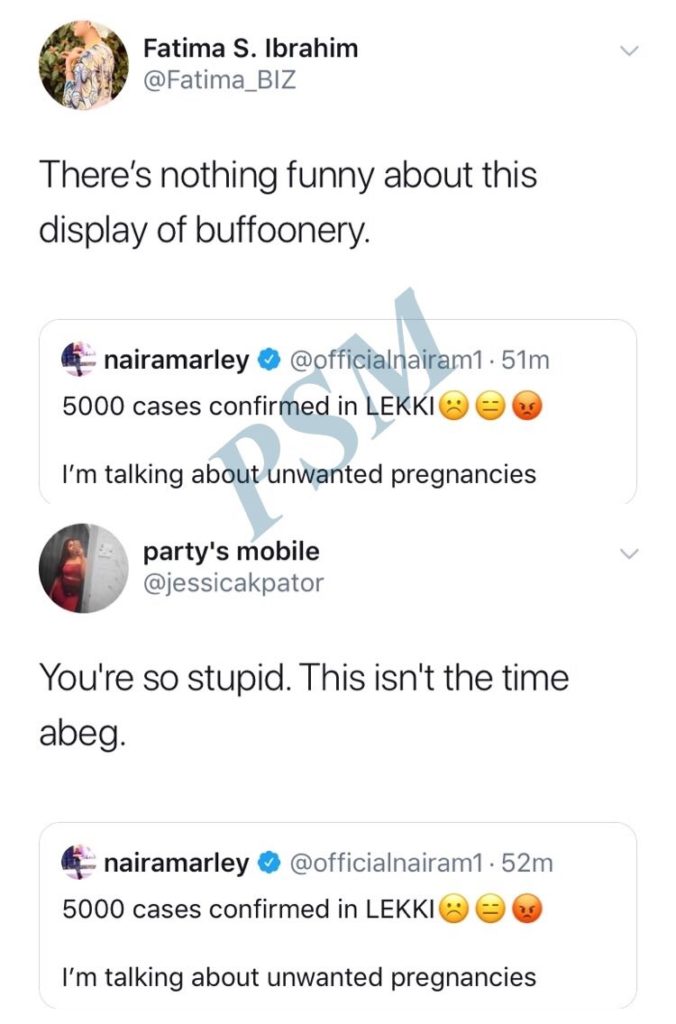Click the verified badge in the second quoted tweet
Screen dimensions: 676x1024
tap(268, 864)
